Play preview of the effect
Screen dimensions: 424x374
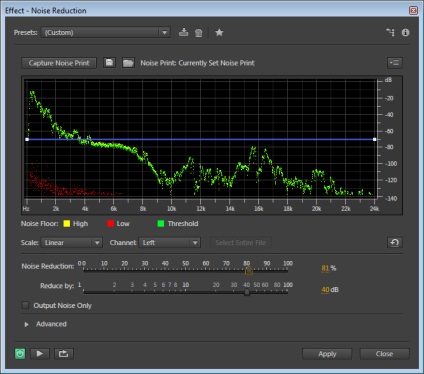point(40,354)
